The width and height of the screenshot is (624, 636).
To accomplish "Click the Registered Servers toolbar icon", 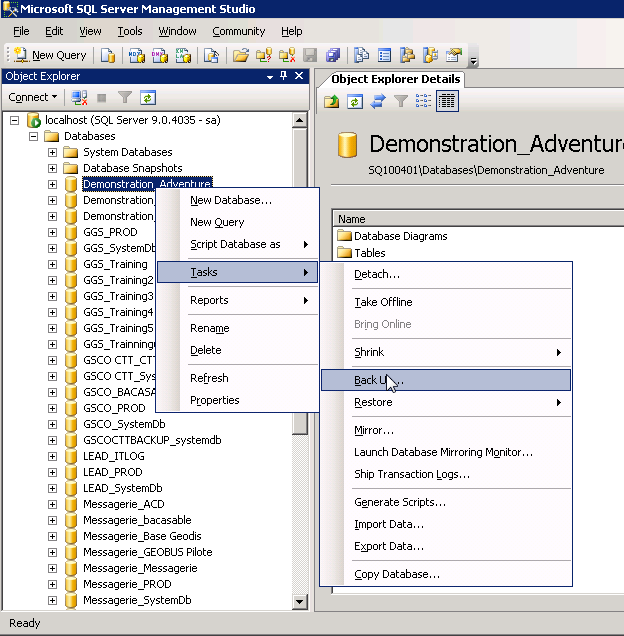I will (x=361, y=55).
